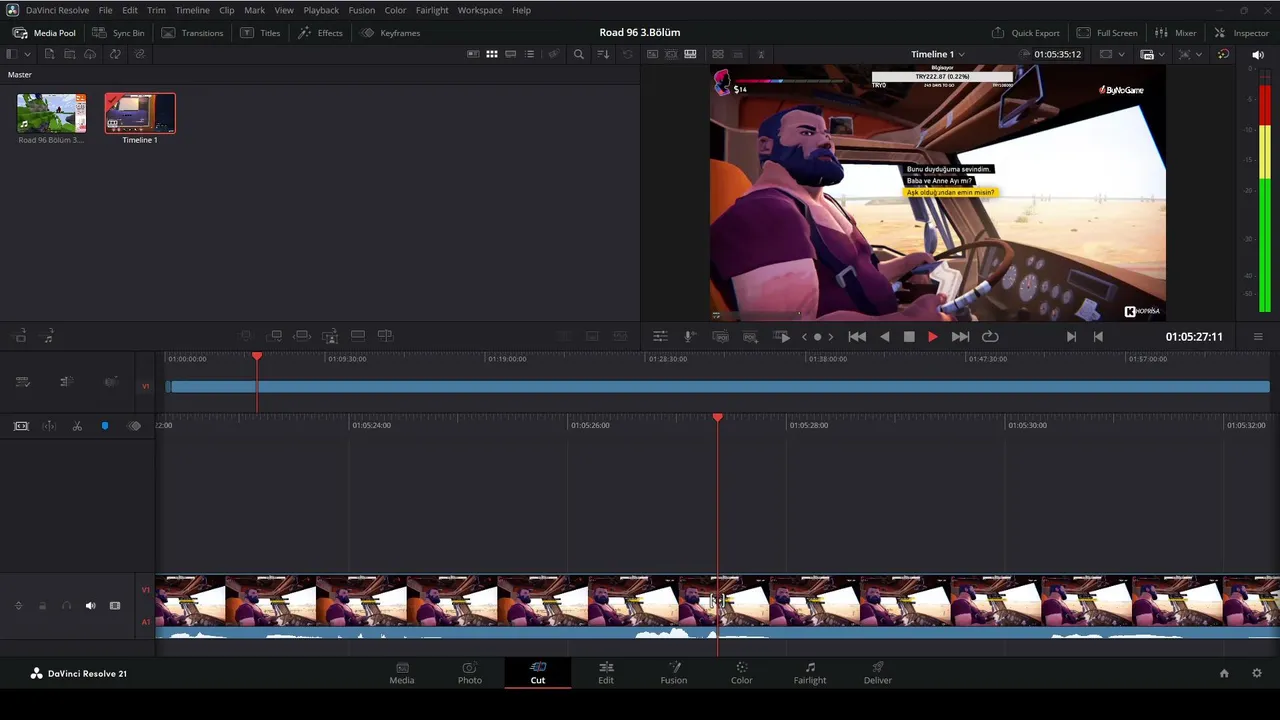Select source clip viewer mode icon
The width and height of the screenshot is (1280, 720).
(652, 54)
